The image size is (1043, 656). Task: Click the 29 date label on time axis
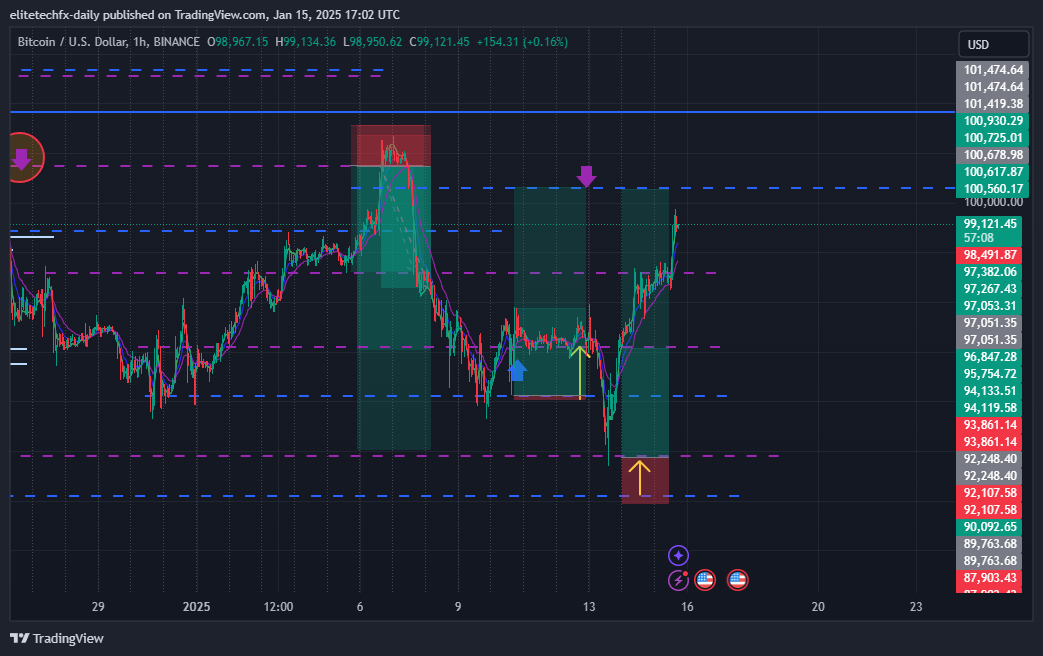tap(98, 607)
